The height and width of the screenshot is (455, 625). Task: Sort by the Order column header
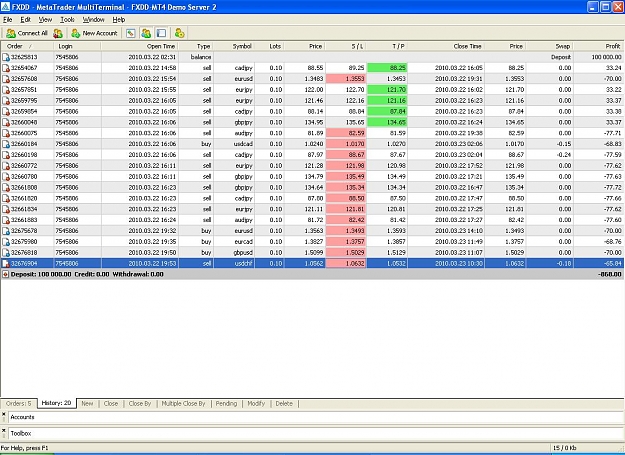27,46
